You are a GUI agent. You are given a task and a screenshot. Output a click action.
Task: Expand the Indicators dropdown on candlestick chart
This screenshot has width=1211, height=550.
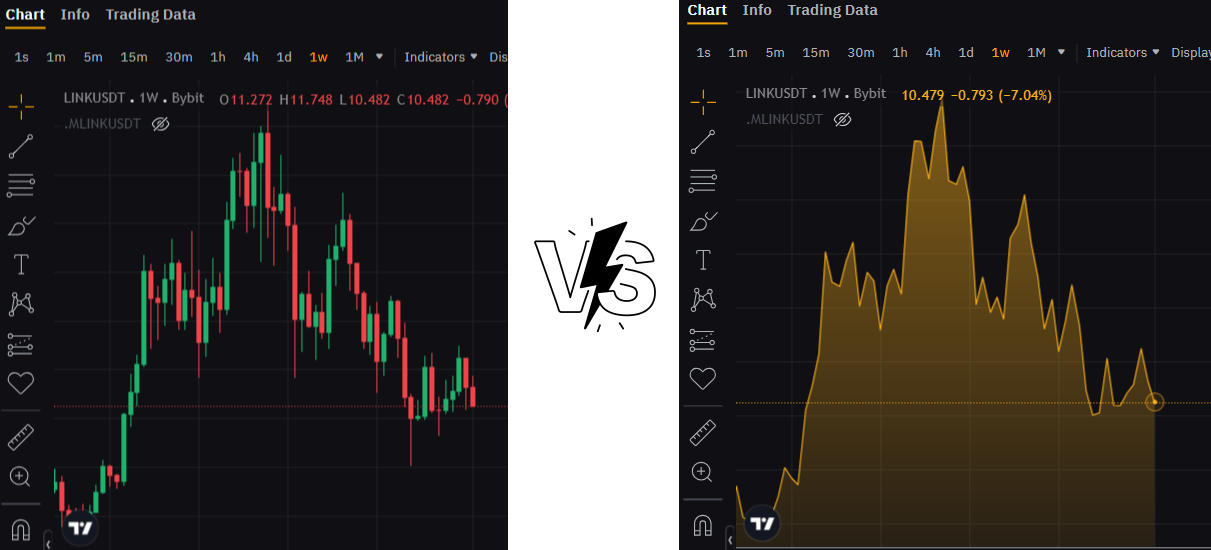click(x=440, y=57)
